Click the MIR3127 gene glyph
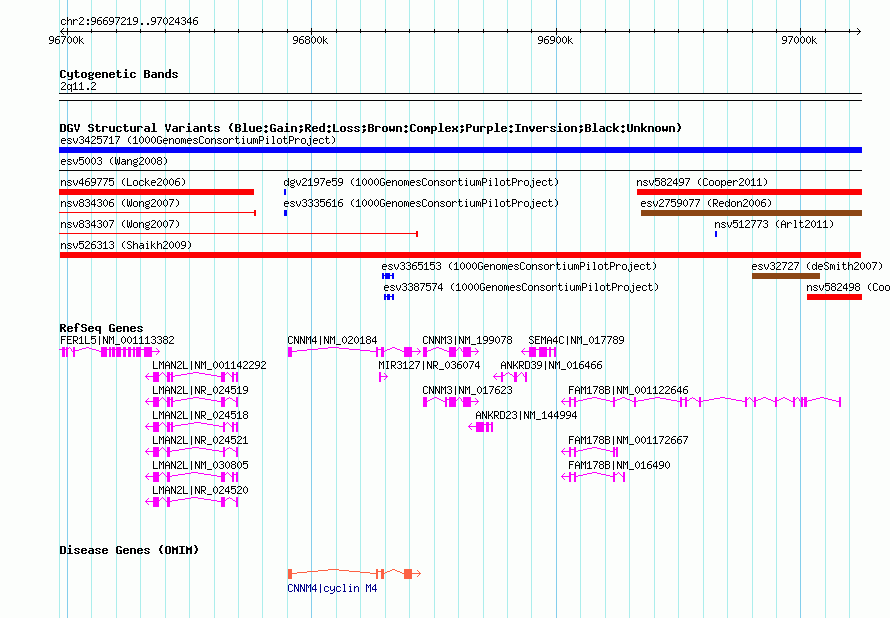The height and width of the screenshot is (618, 890). click(383, 377)
